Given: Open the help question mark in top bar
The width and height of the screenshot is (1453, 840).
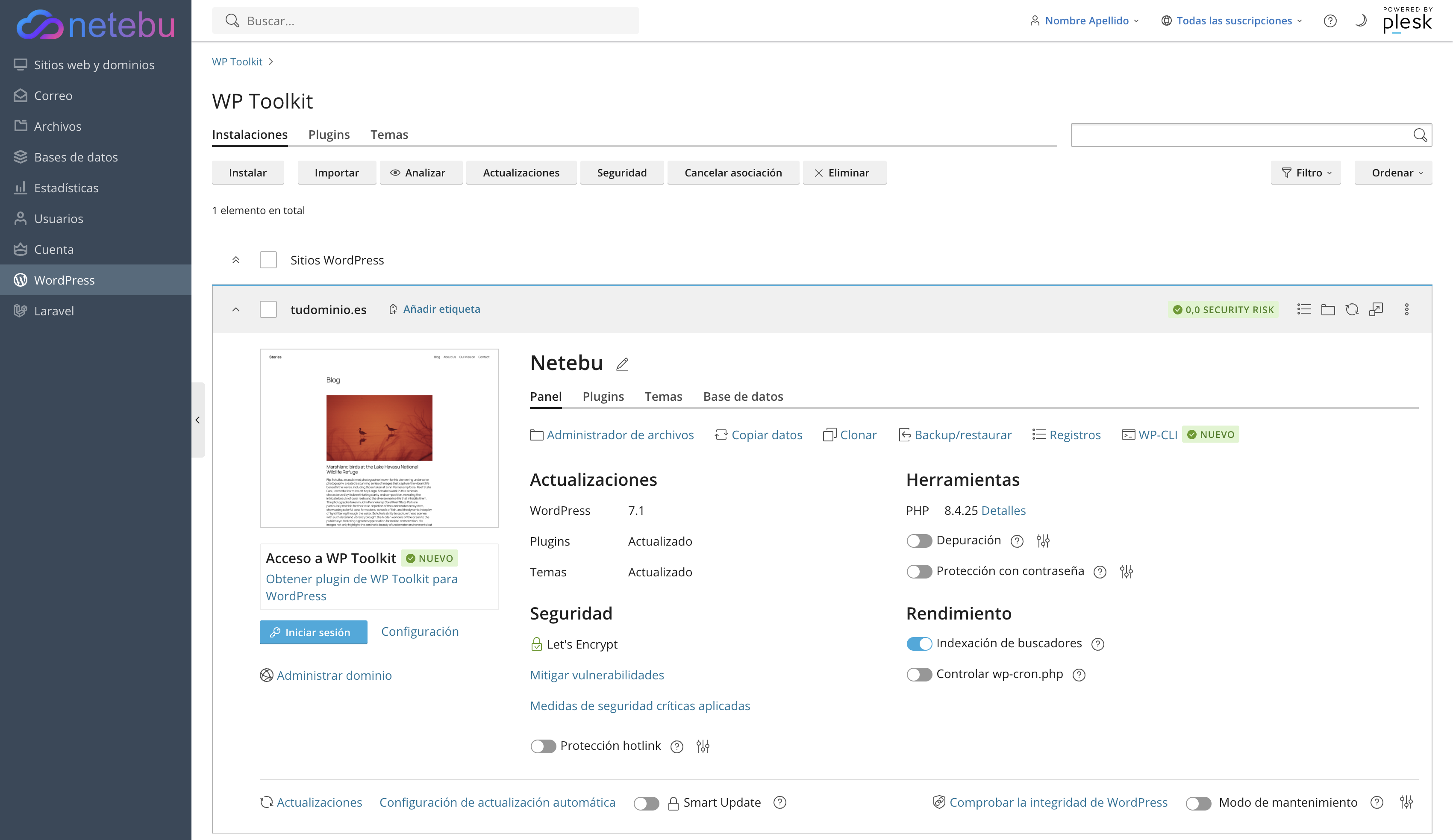Looking at the screenshot, I should [x=1329, y=21].
